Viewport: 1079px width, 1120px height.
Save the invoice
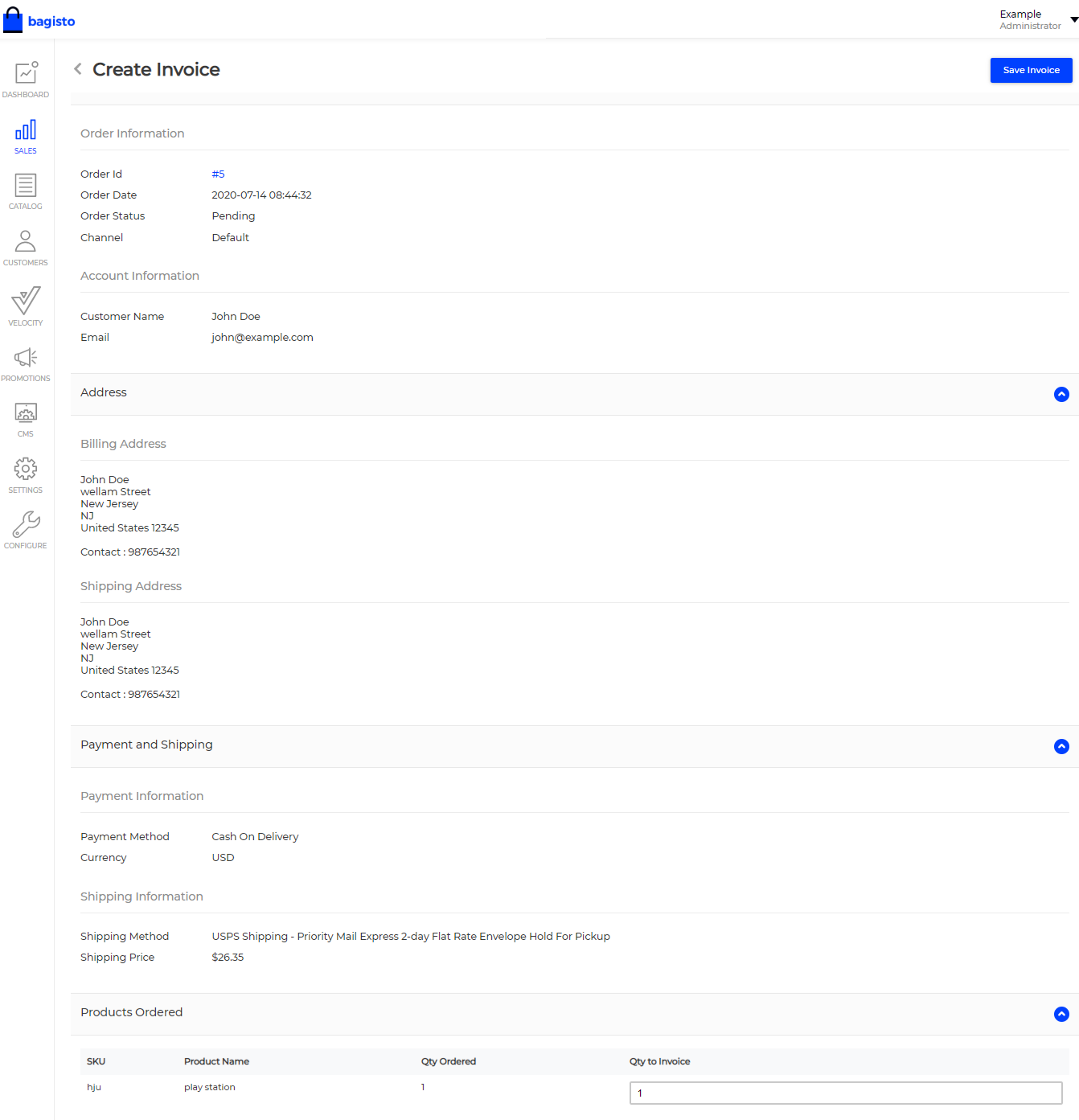point(1031,70)
